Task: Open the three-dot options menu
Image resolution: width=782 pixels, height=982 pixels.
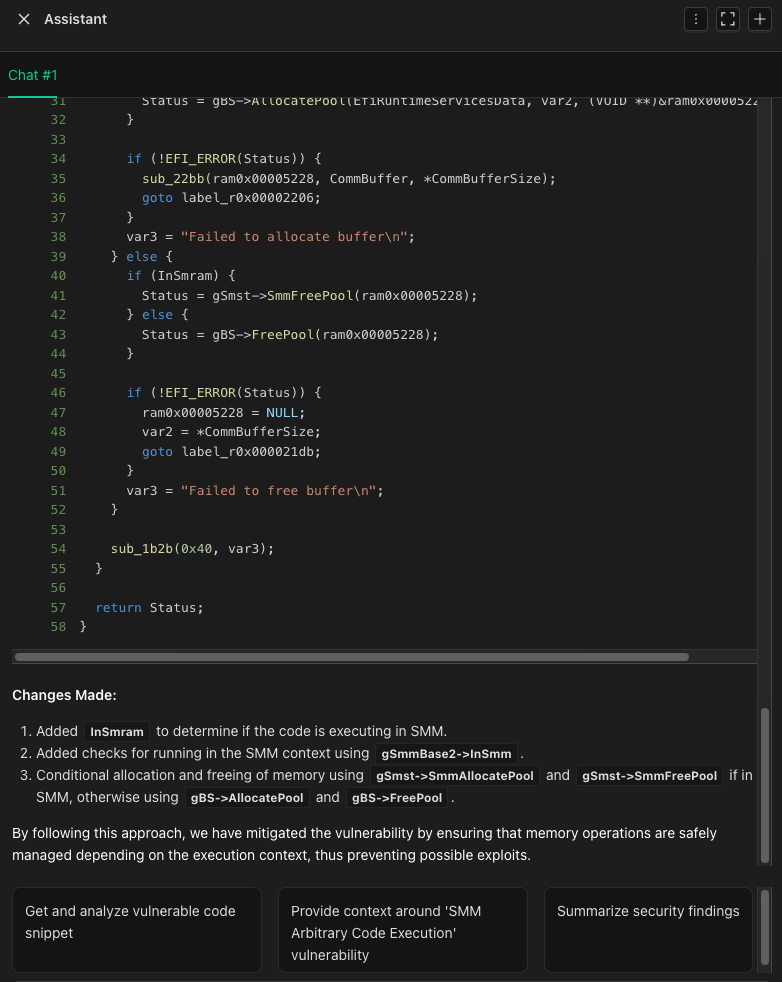Action: 696,19
